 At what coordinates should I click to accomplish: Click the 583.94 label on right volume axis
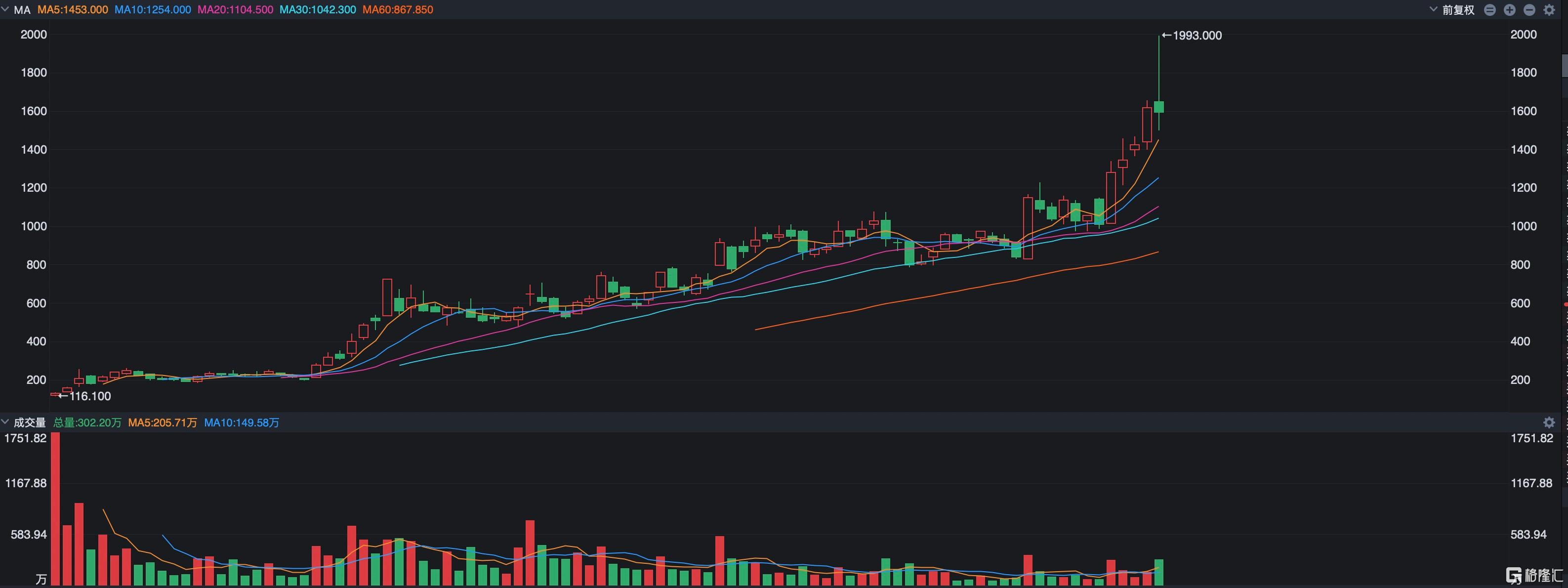pyautogui.click(x=1528, y=535)
